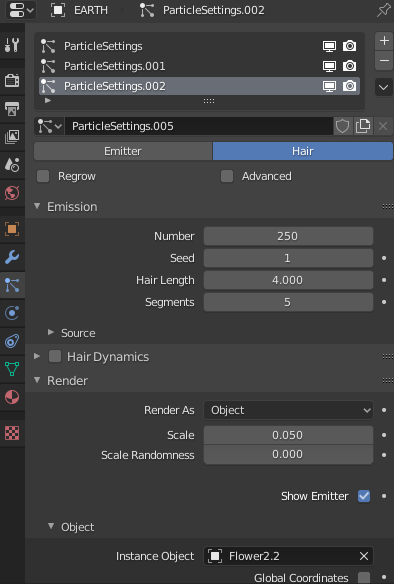Remove the selected particle system slot
Viewport: 394px width, 584px height.
(384, 60)
